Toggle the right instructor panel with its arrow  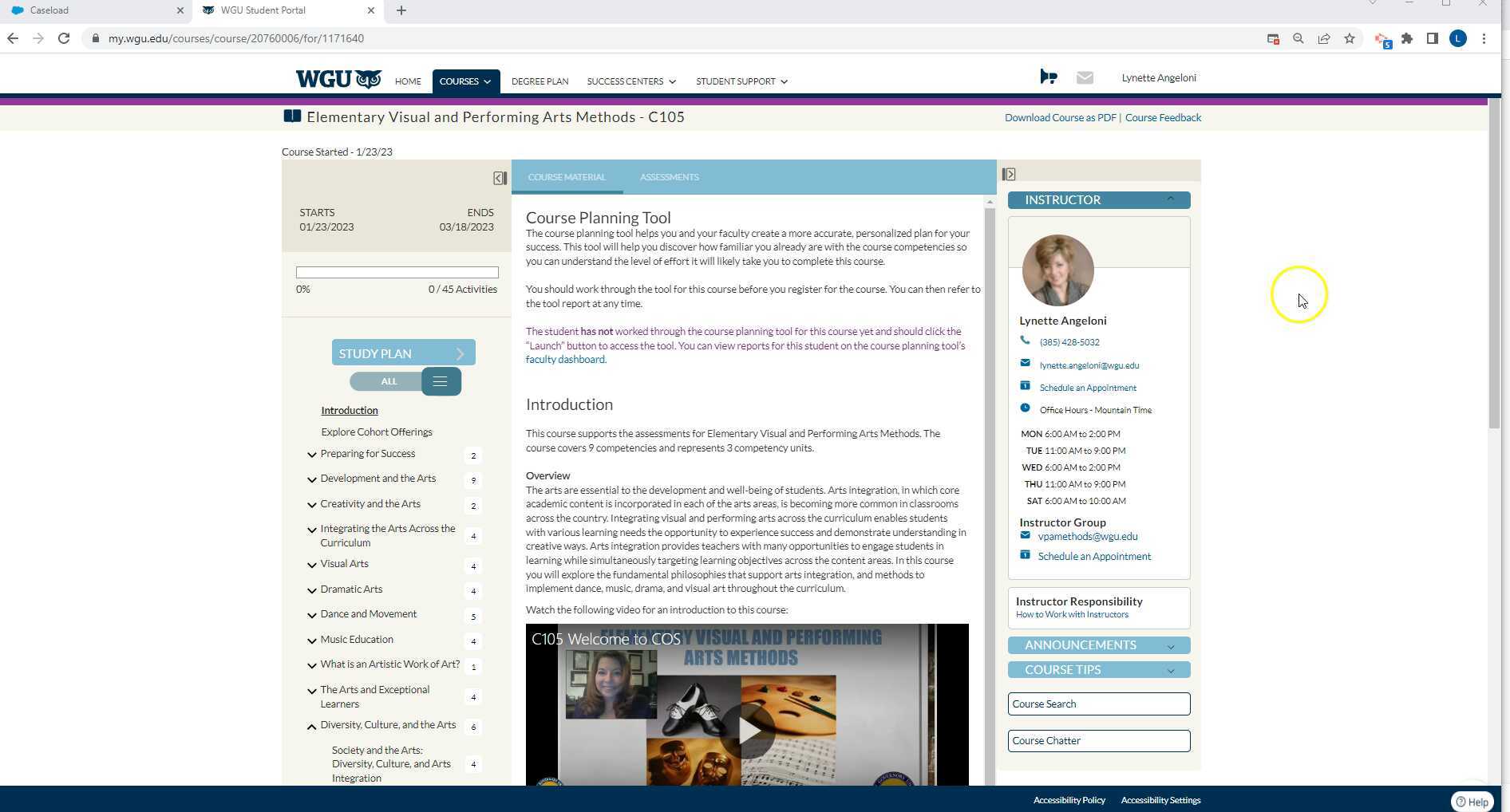pos(1009,173)
